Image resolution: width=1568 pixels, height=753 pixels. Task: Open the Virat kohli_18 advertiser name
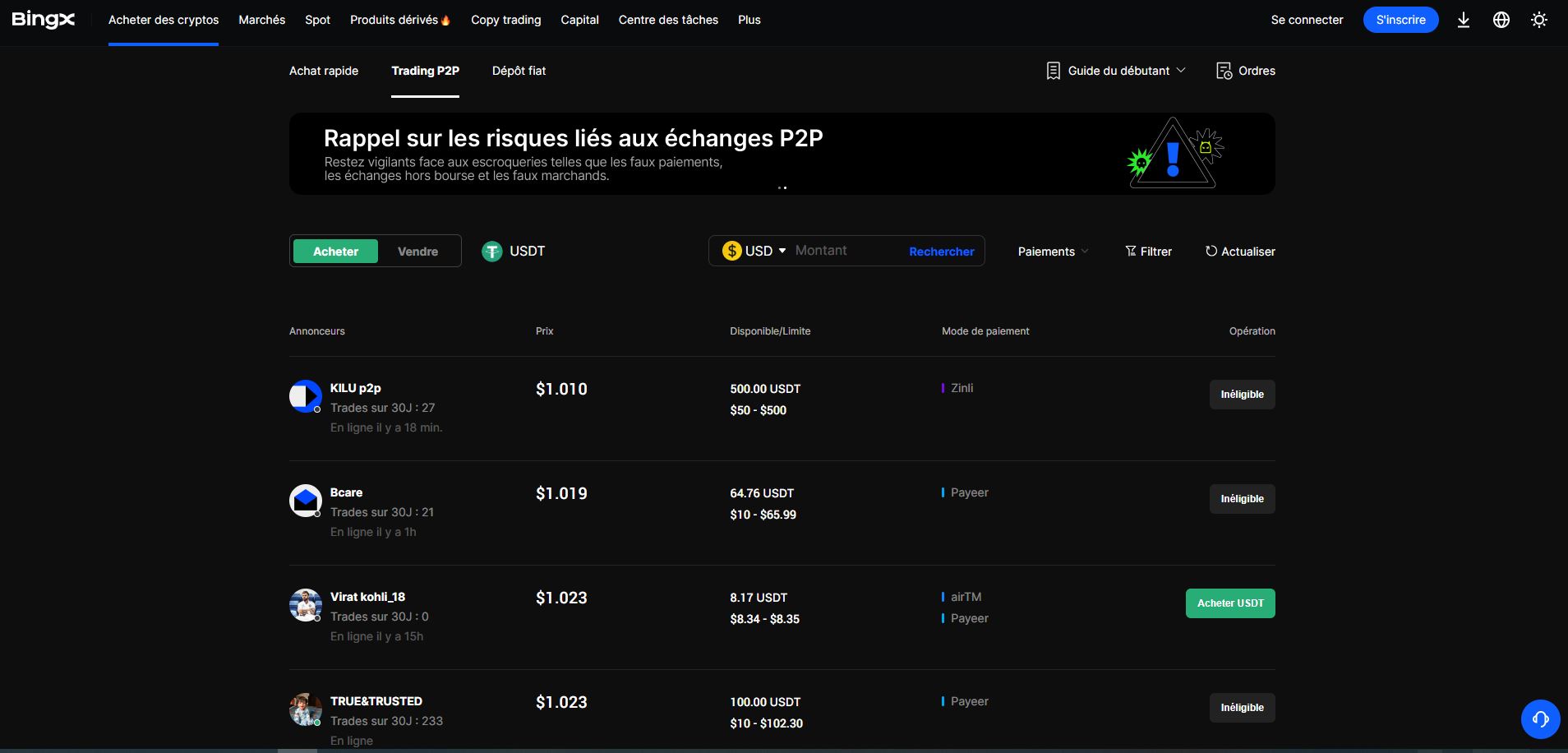pos(367,597)
